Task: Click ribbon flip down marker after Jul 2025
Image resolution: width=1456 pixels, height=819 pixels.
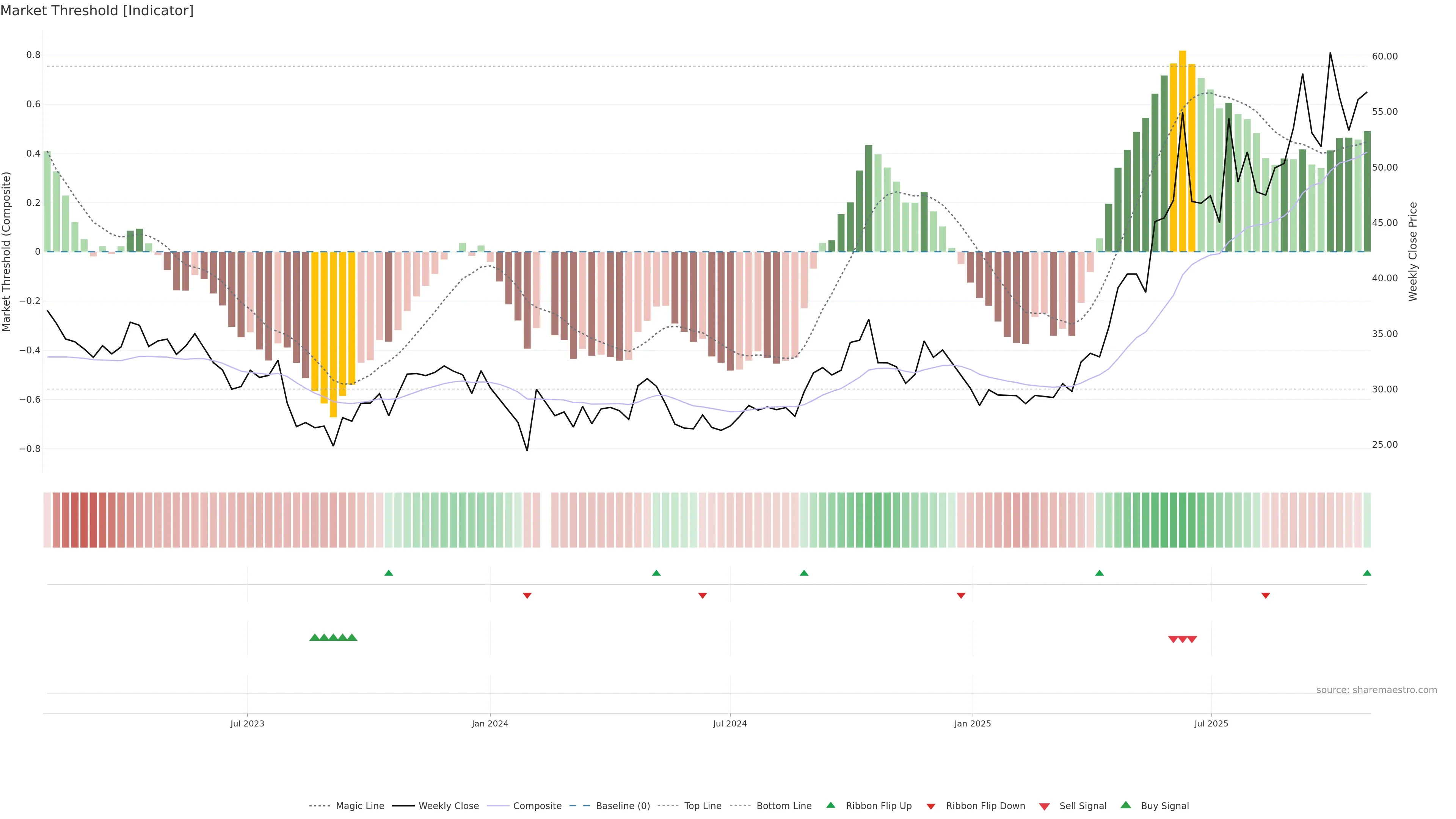Action: point(1266,596)
